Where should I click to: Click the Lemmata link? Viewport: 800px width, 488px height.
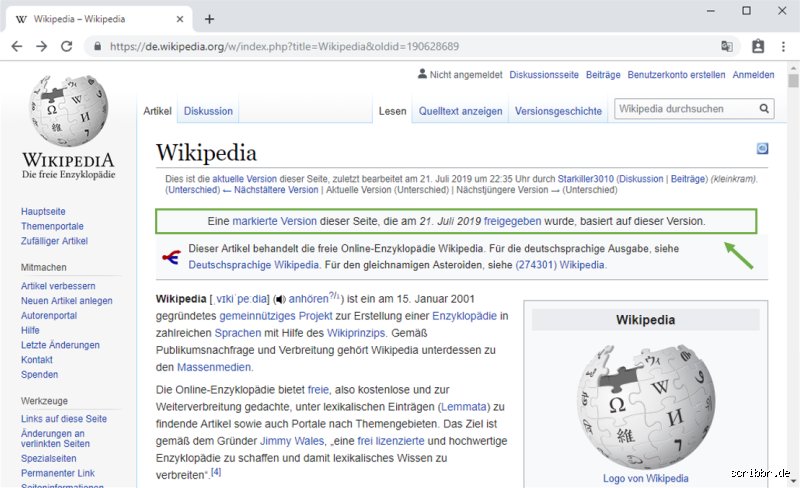tap(464, 407)
